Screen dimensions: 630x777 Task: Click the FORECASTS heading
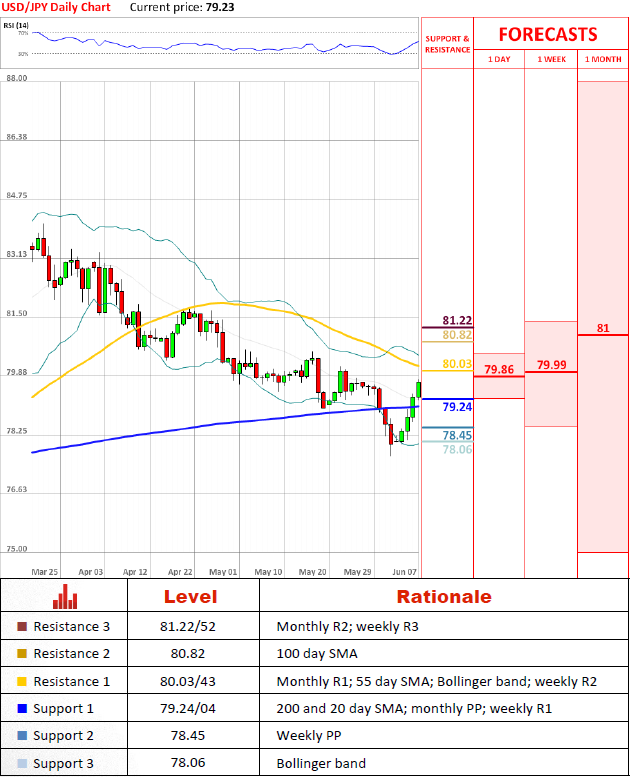(x=548, y=34)
